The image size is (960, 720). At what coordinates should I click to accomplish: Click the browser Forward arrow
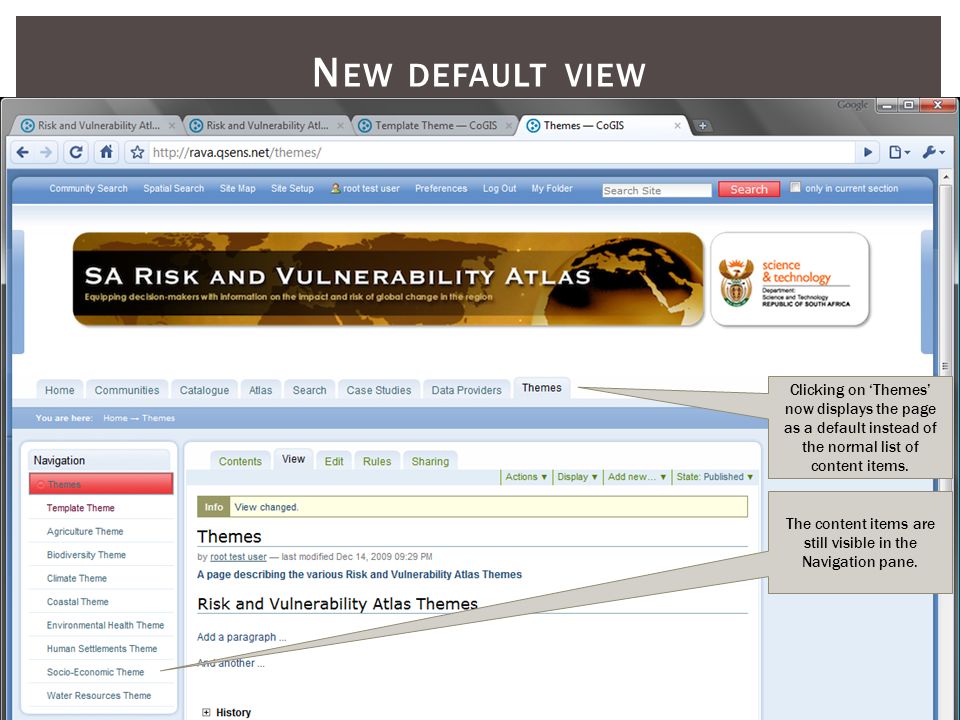pyautogui.click(x=46, y=152)
